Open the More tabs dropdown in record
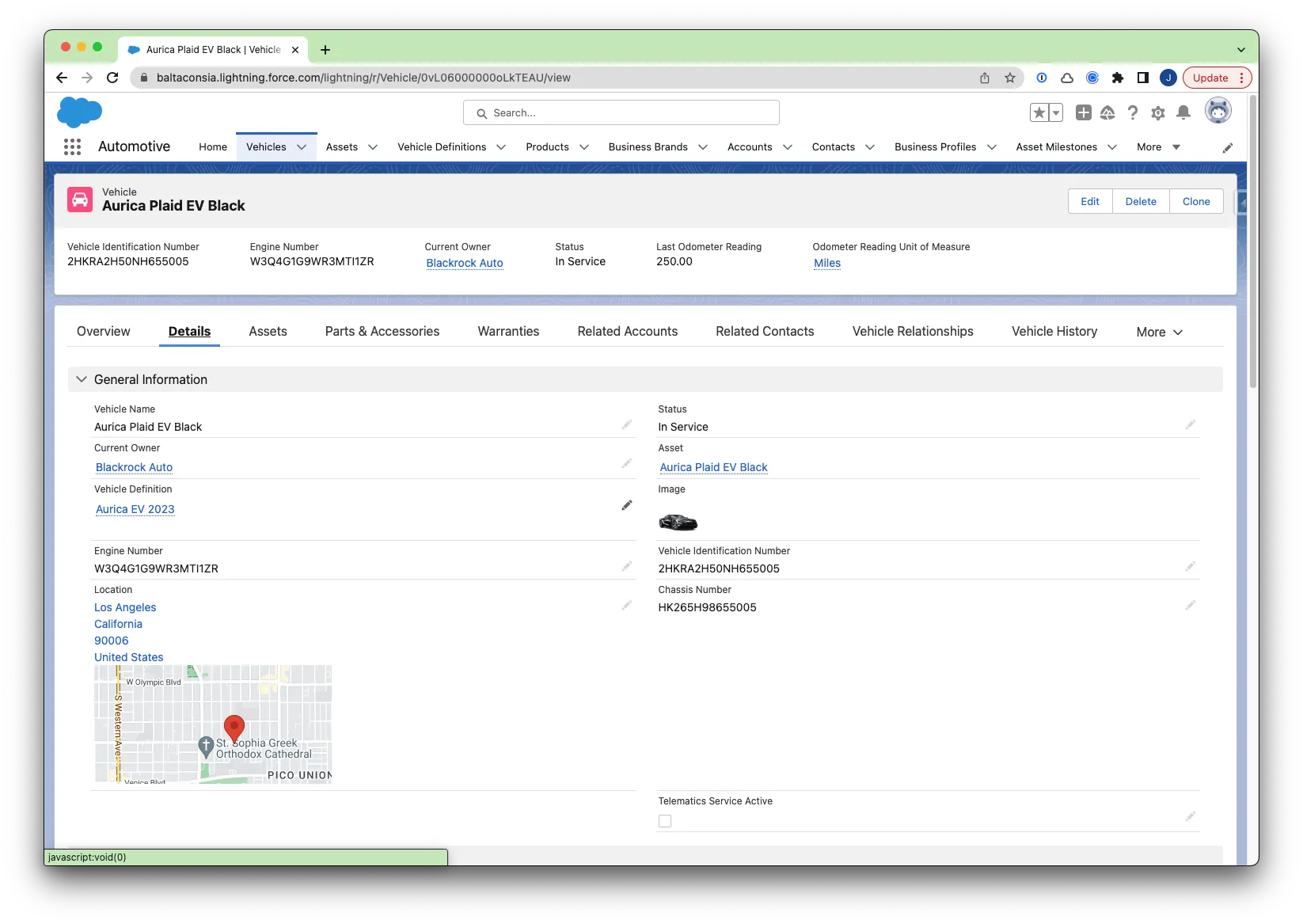 click(1159, 333)
